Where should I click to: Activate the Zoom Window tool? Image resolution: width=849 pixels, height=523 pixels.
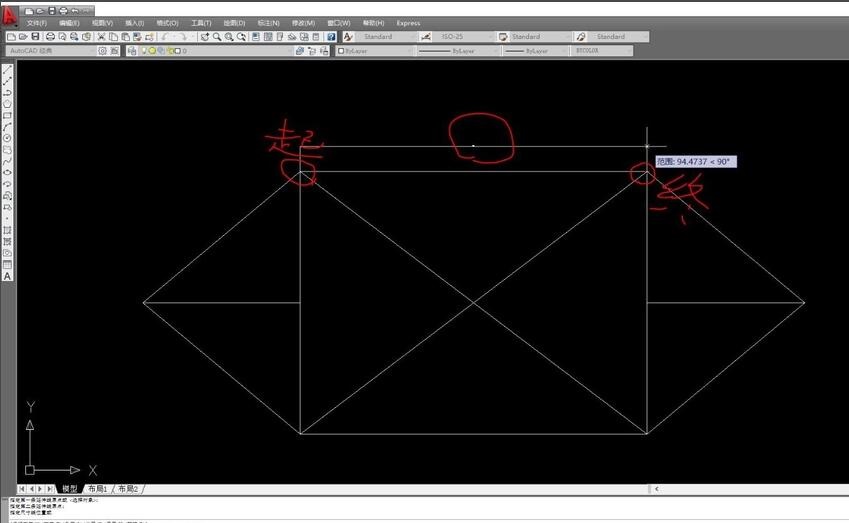(x=229, y=37)
